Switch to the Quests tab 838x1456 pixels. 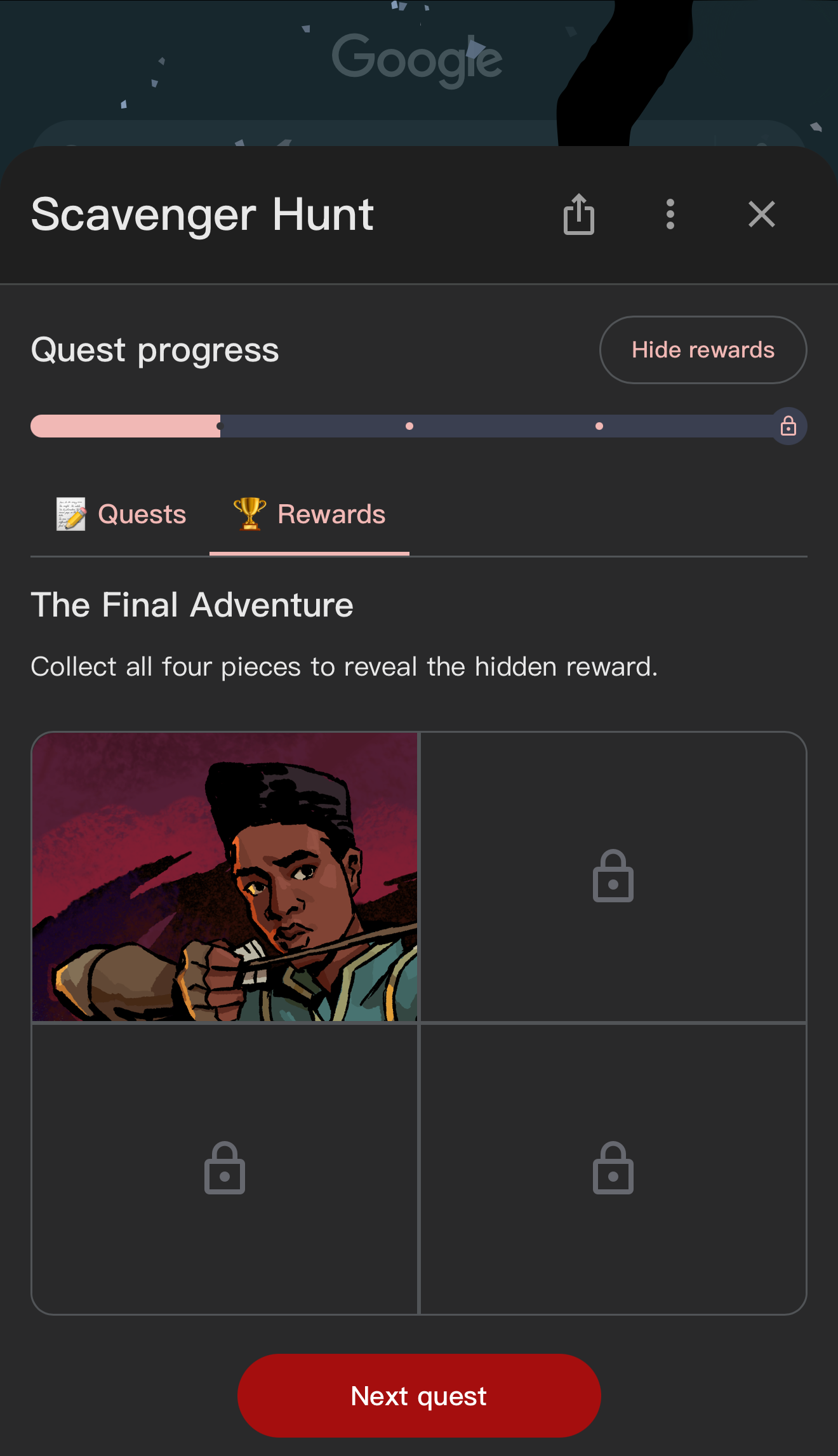(x=122, y=514)
